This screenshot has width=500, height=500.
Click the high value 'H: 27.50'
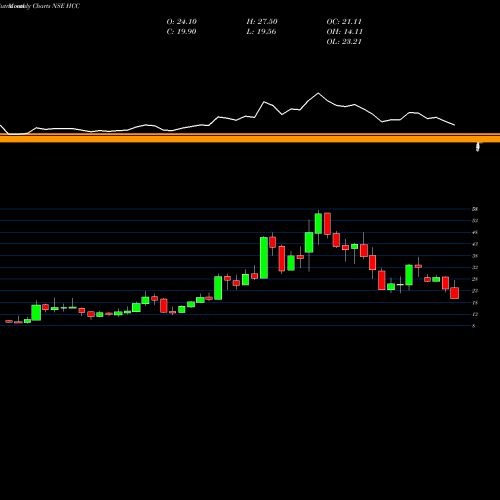tap(262, 22)
